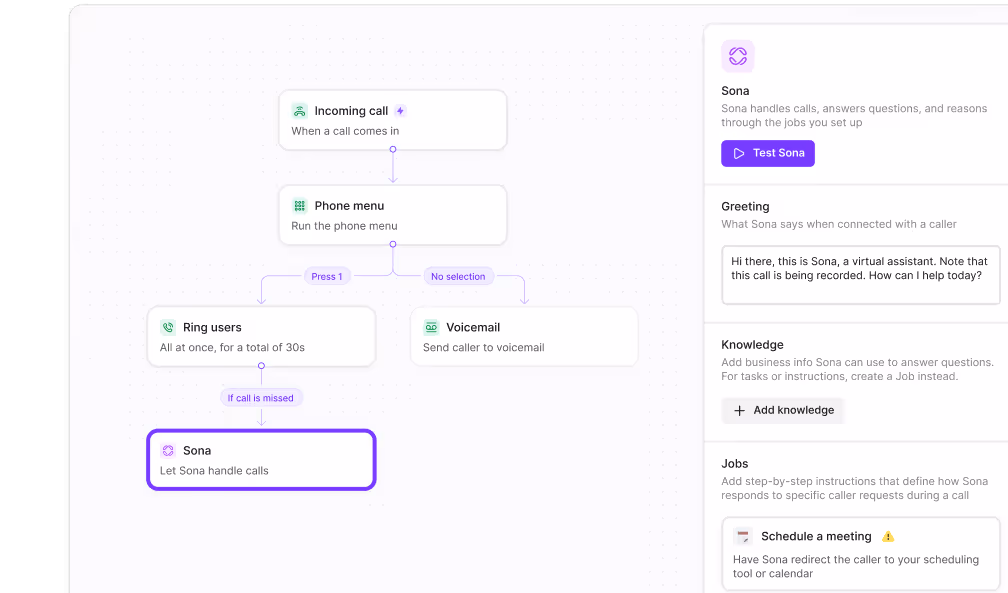Click the plus icon in Add knowledge
1008x593 pixels.
click(x=739, y=410)
